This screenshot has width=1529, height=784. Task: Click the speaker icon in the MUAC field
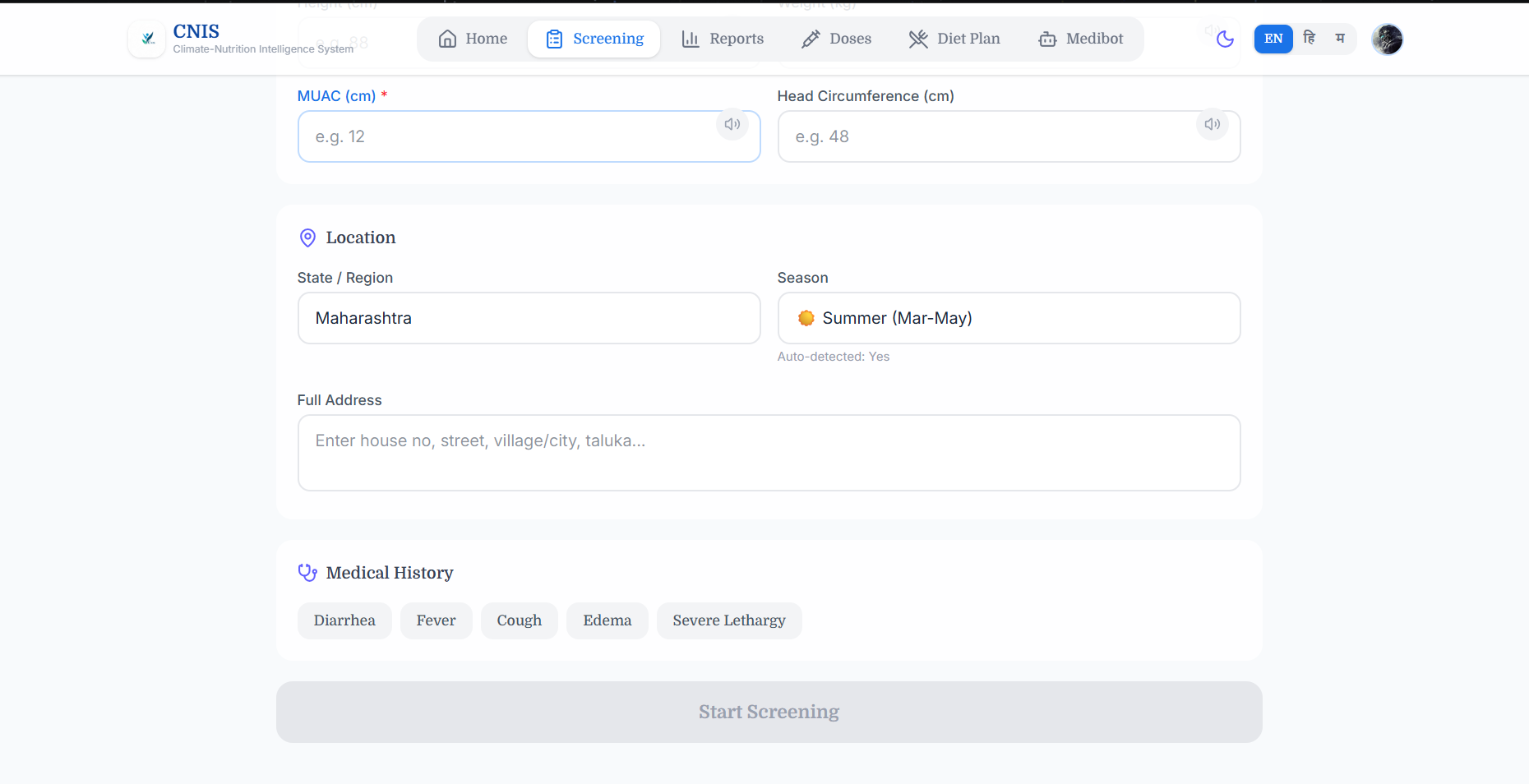tap(732, 124)
